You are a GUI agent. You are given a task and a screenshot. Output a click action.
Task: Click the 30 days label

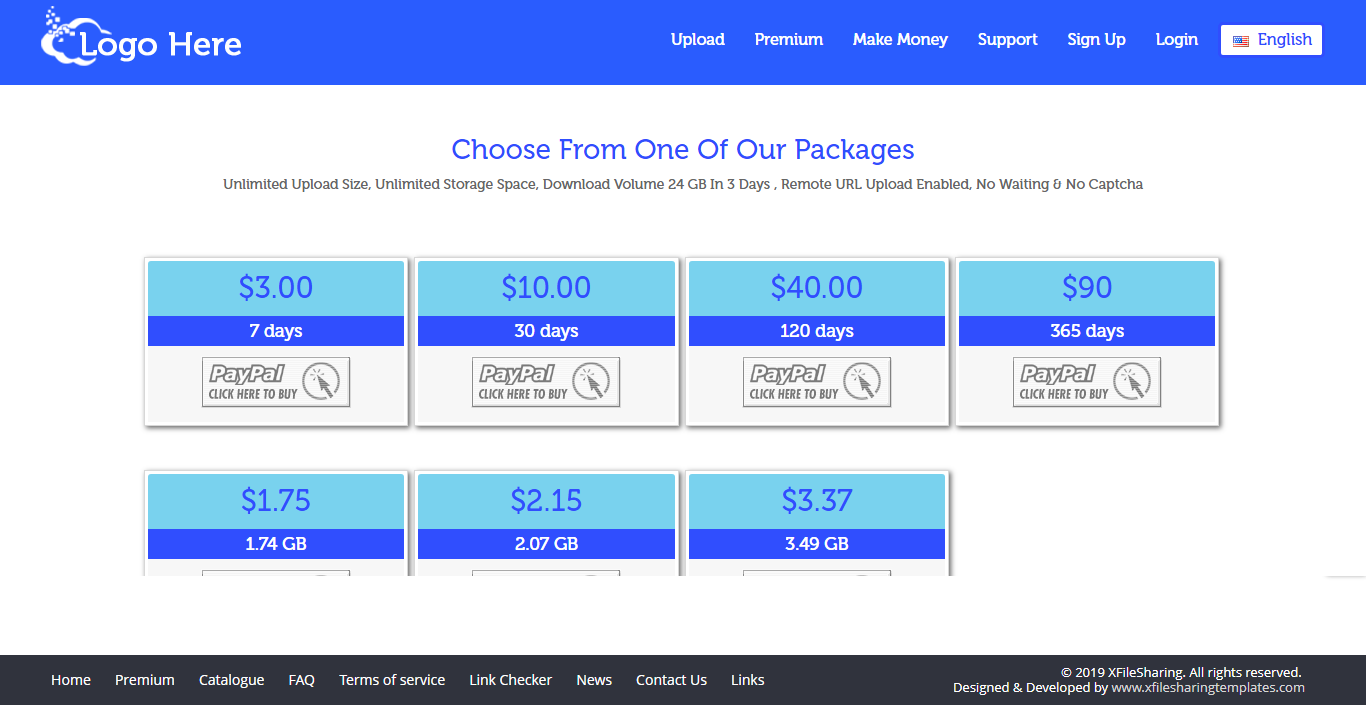546,331
